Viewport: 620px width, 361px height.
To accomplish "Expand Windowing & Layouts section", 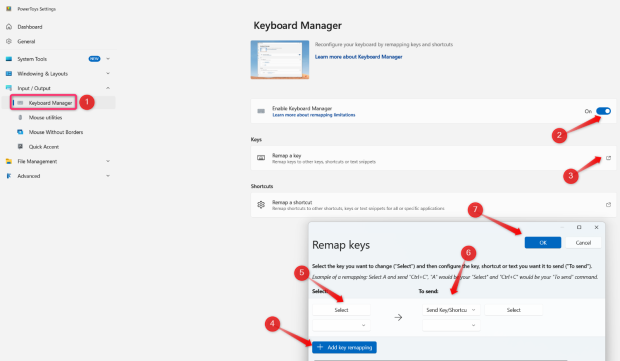I will tap(108, 74).
